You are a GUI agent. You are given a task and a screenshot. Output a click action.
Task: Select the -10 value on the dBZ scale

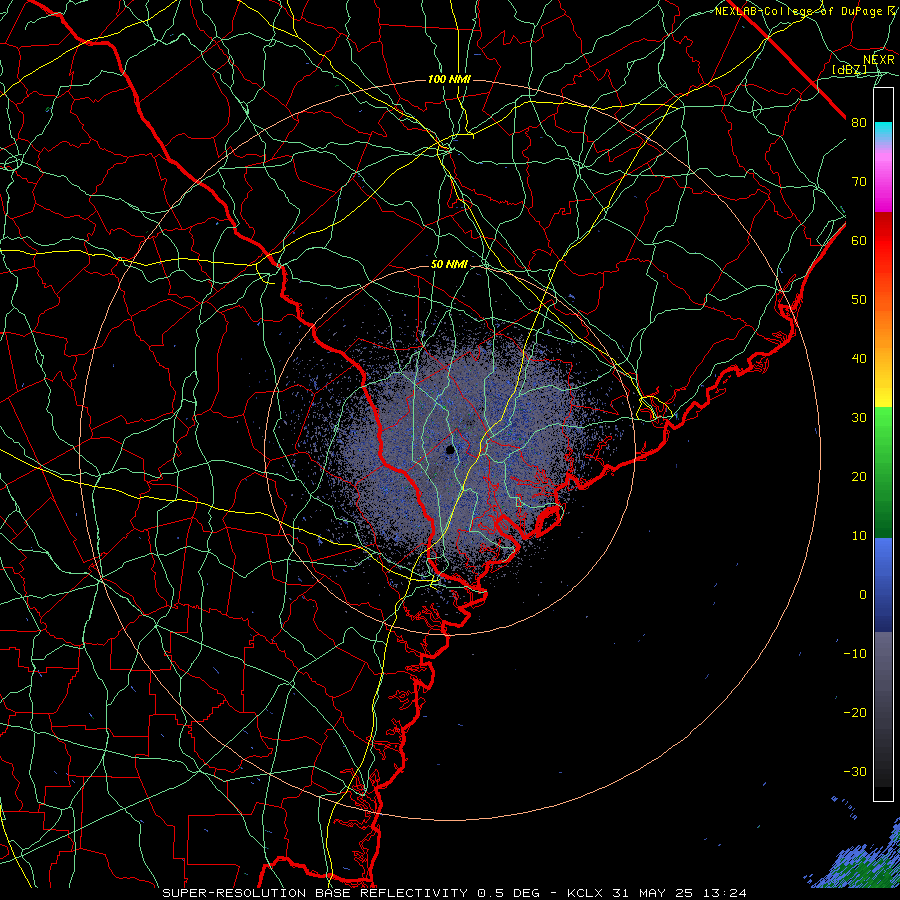pyautogui.click(x=855, y=654)
